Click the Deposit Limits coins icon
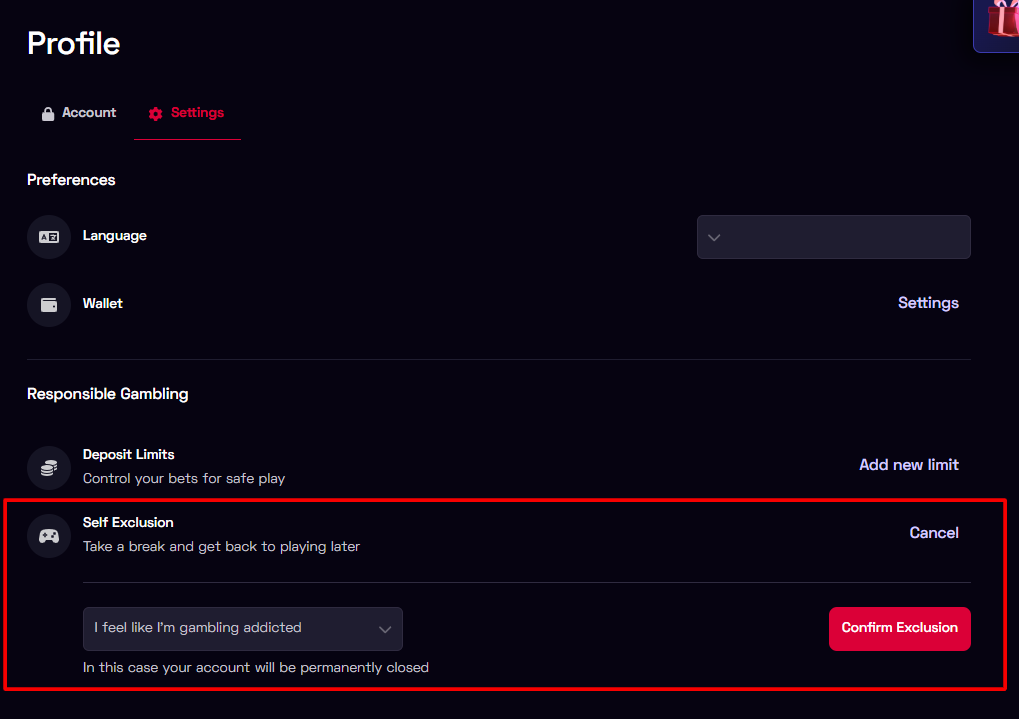The image size is (1019, 719). 49,467
